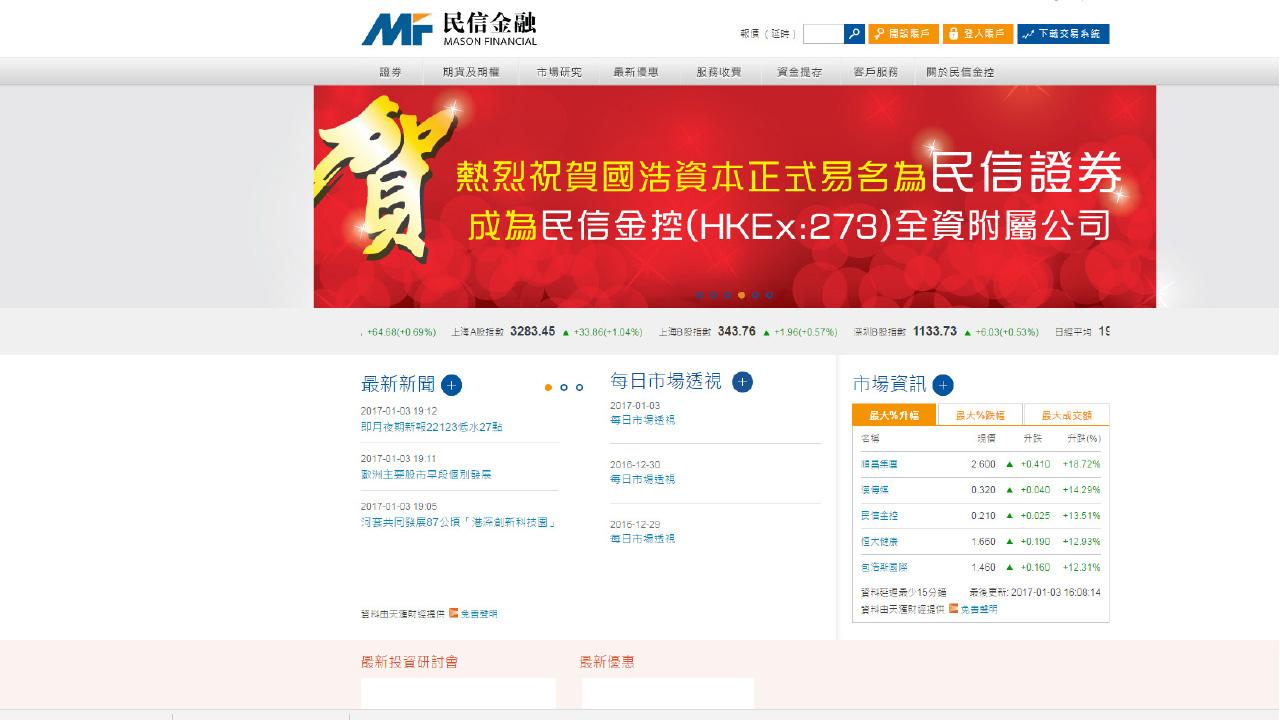Select the first banner carousel dot
Viewport: 1280px width, 720px height.
click(699, 295)
